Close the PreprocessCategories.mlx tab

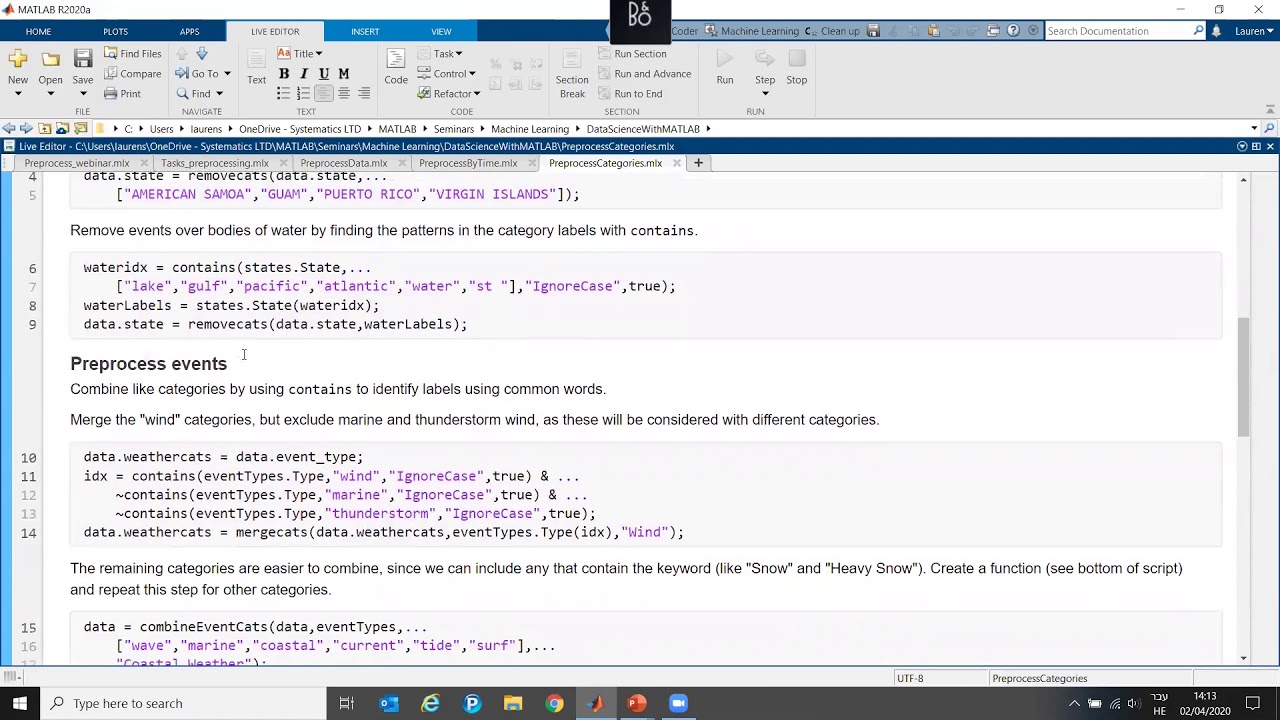[x=677, y=163]
